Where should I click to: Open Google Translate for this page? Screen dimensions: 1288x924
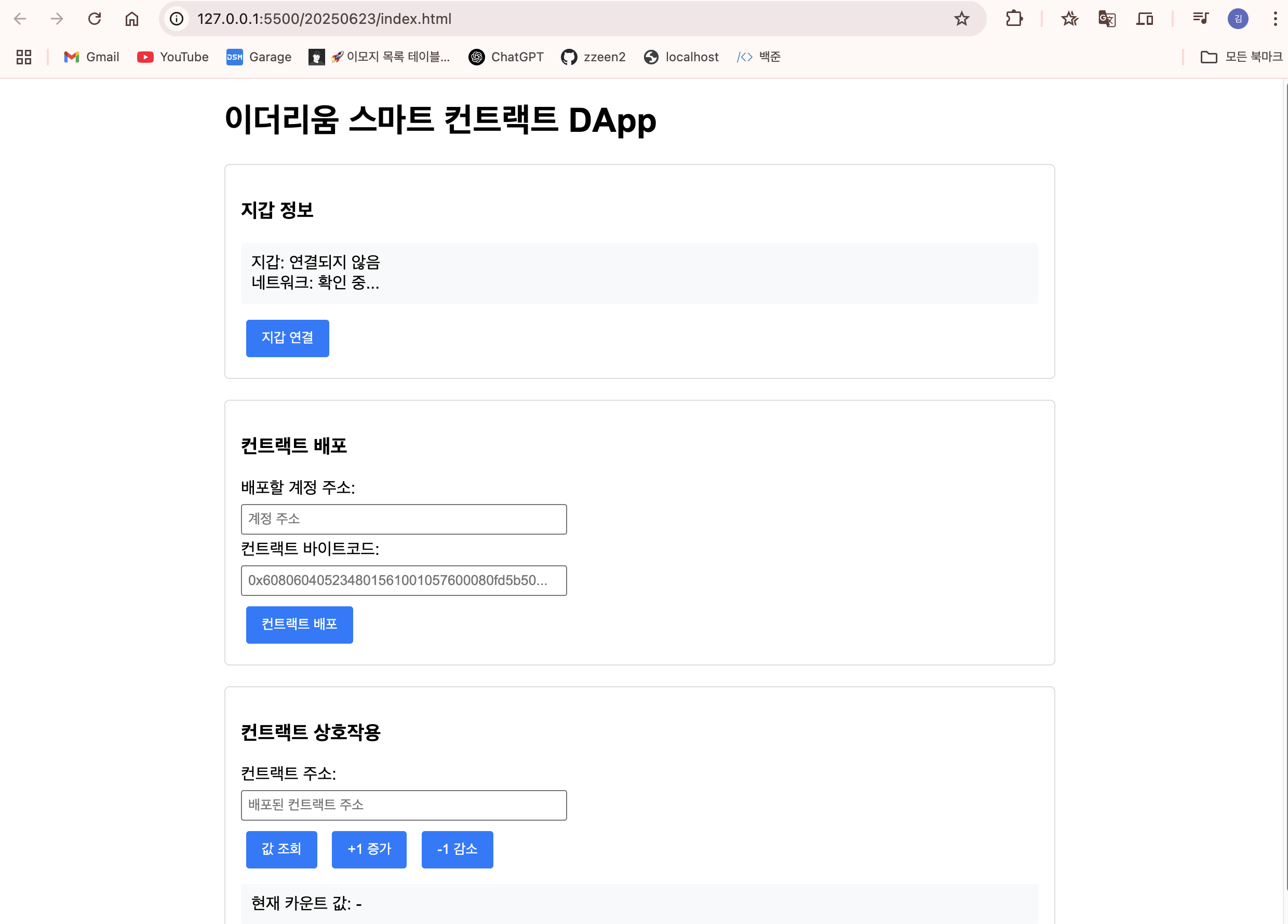[1106, 18]
